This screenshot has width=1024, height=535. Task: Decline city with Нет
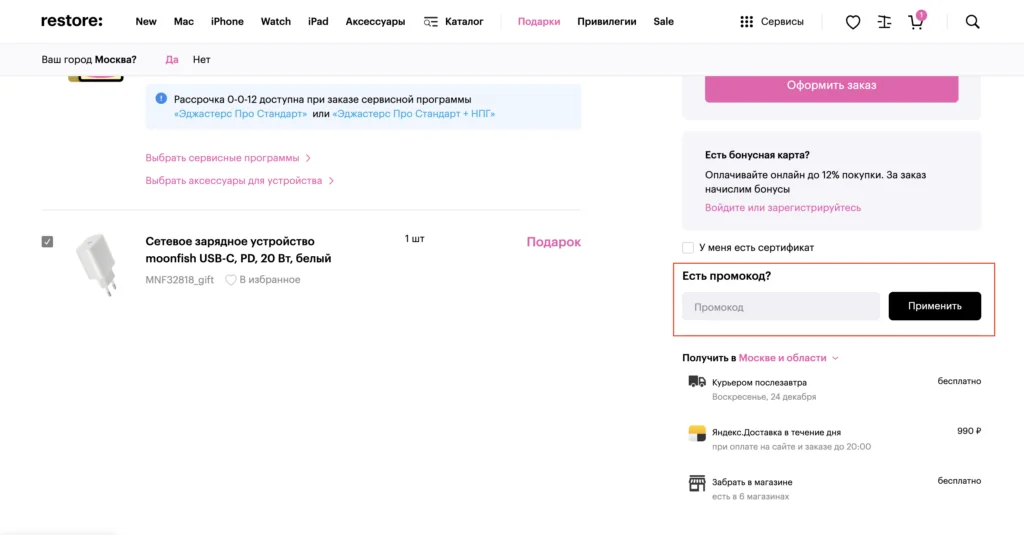(201, 59)
